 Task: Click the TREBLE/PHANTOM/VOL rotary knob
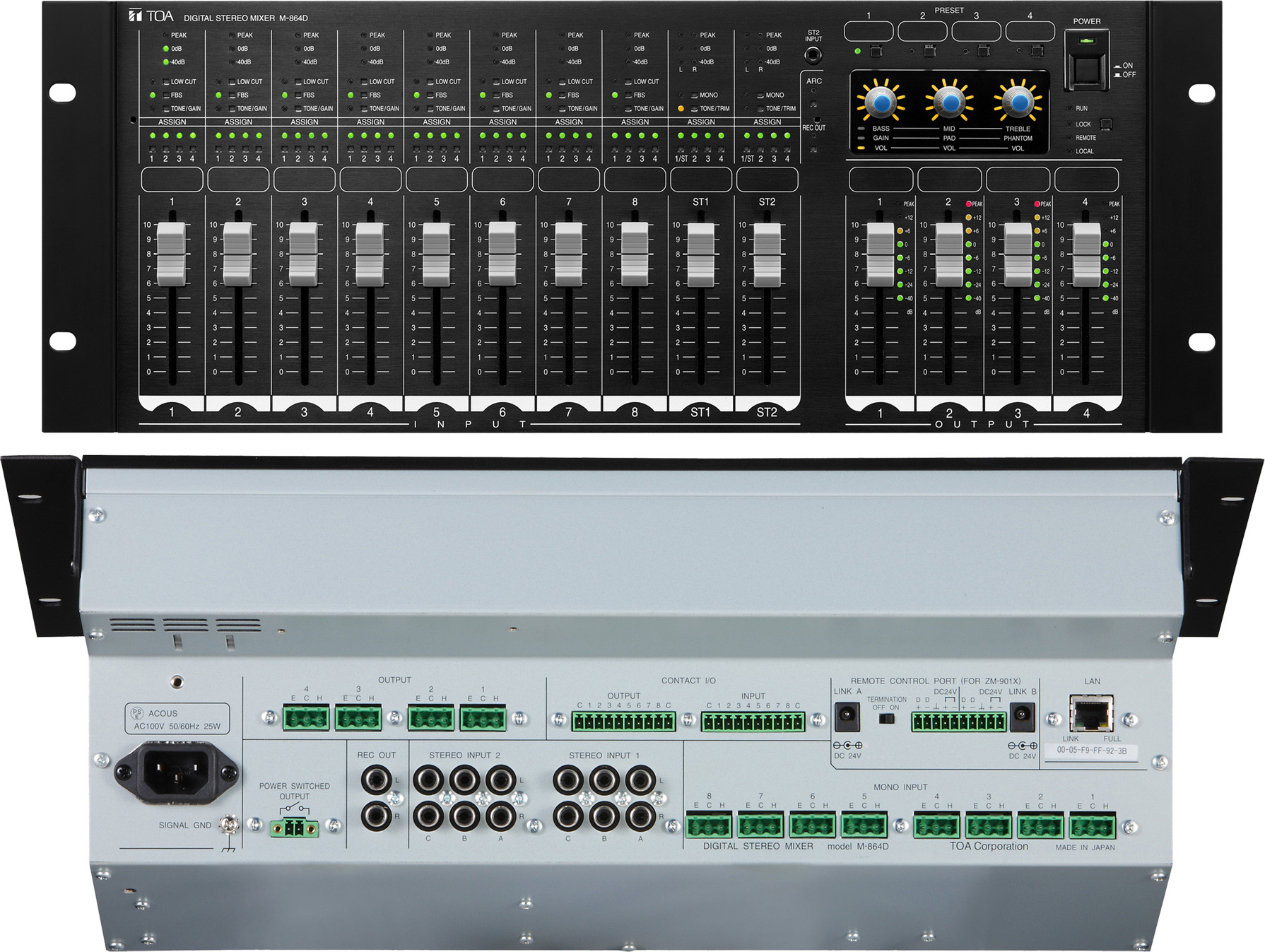(x=1018, y=102)
